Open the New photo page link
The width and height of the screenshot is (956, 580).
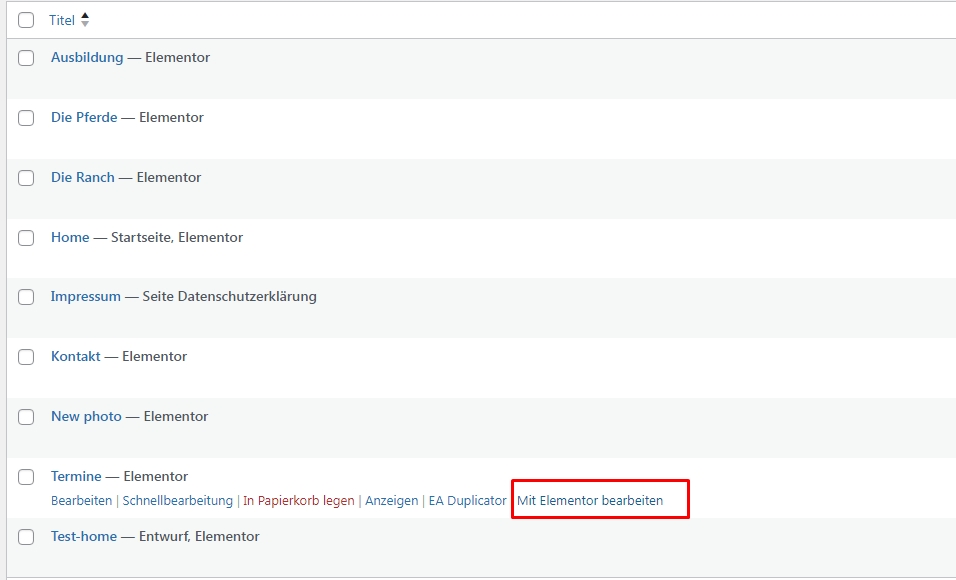pos(86,417)
